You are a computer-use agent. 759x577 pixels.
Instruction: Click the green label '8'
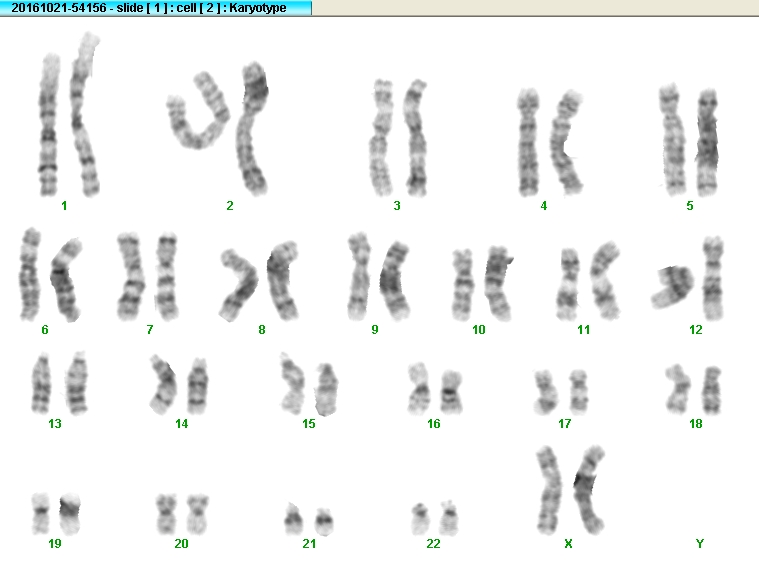pyautogui.click(x=262, y=330)
